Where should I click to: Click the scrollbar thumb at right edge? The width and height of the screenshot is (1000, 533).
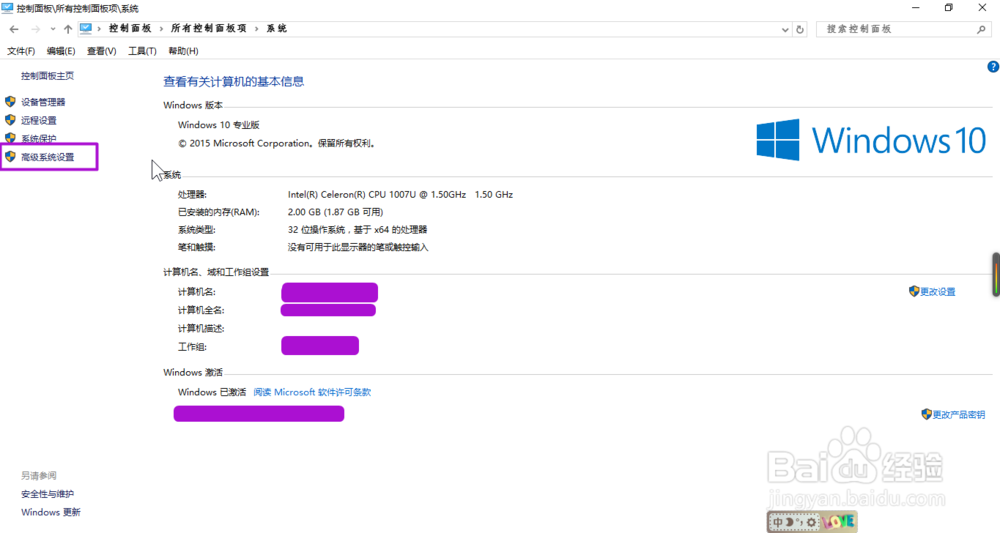pyautogui.click(x=996, y=274)
